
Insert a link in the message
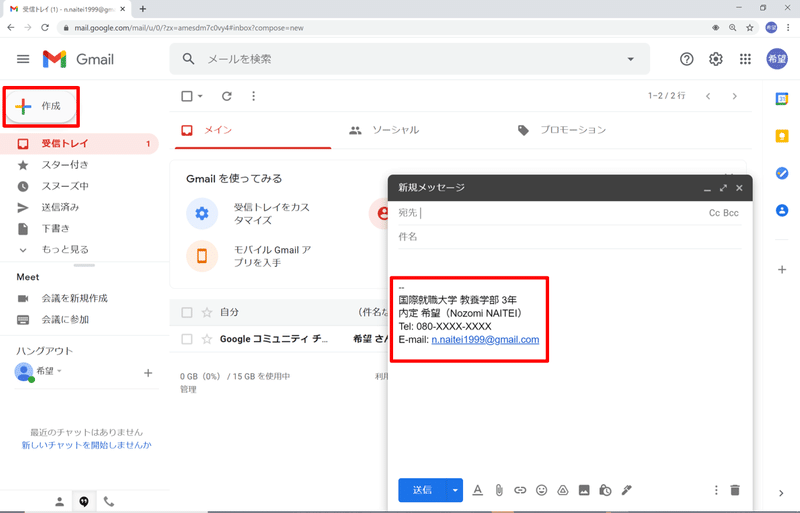click(x=520, y=490)
